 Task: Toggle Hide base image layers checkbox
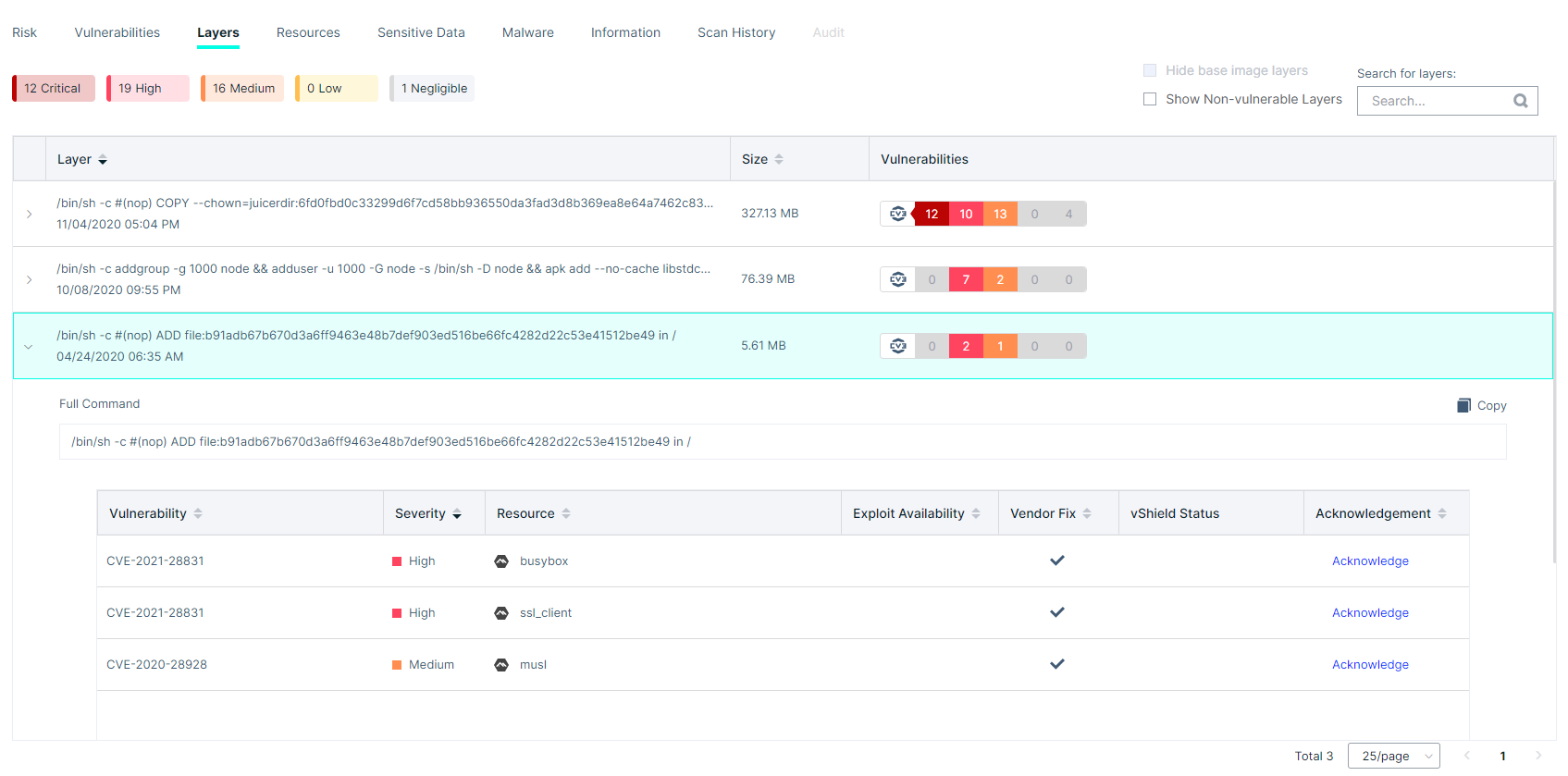coord(1150,70)
